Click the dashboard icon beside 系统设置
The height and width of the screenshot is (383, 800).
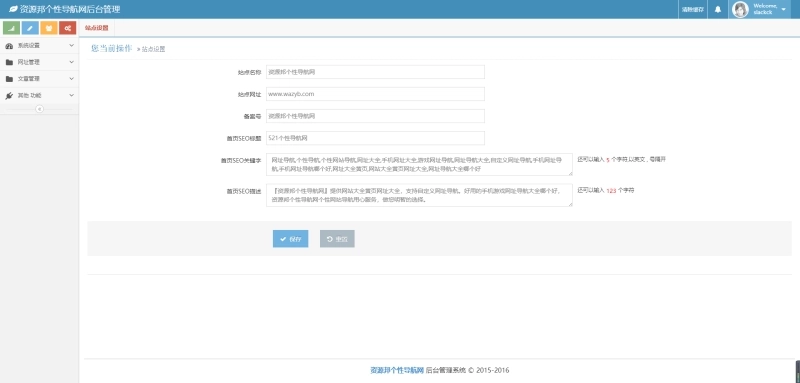pyautogui.click(x=9, y=45)
